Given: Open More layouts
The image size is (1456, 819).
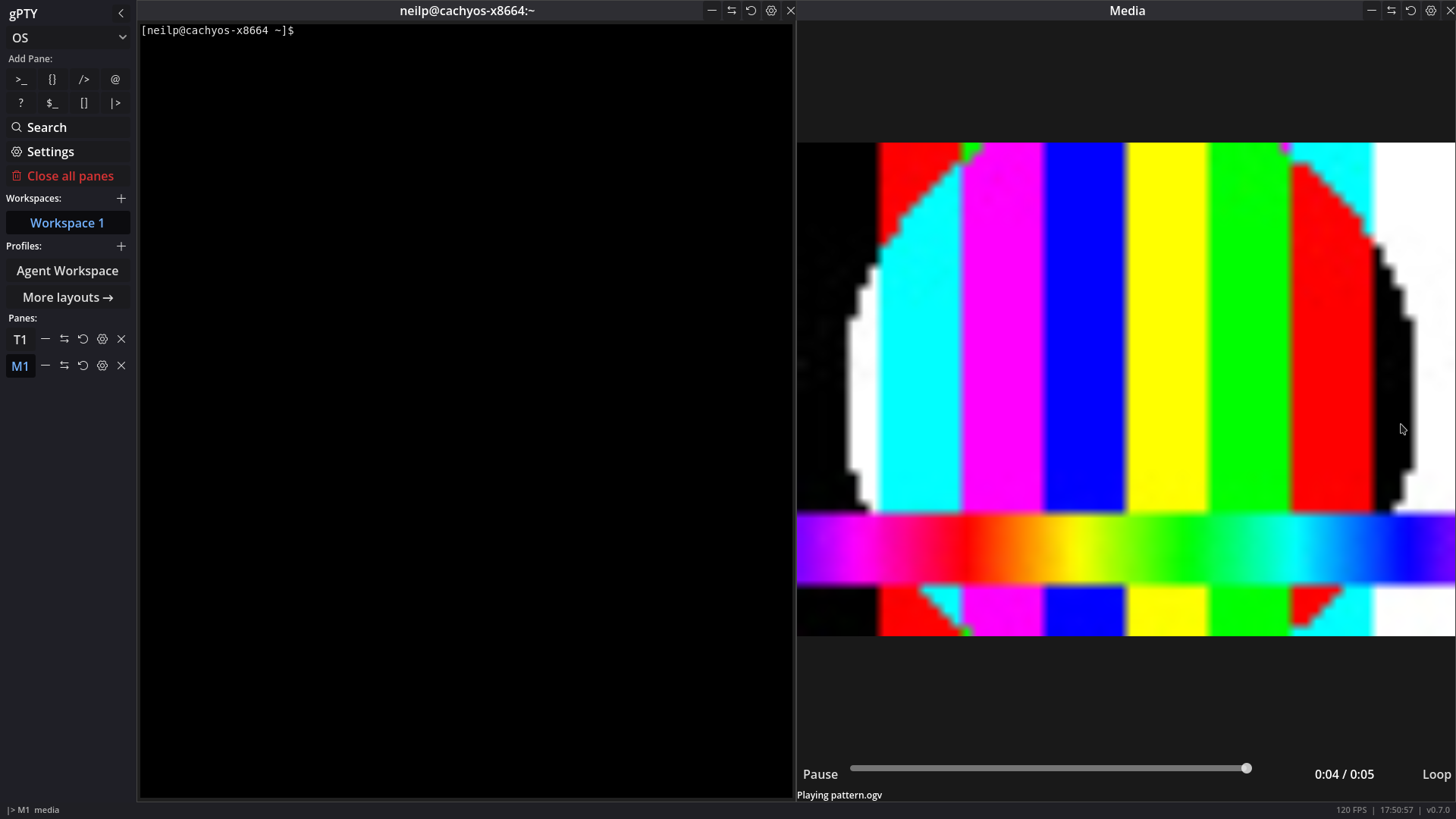Looking at the screenshot, I should pyautogui.click(x=68, y=297).
